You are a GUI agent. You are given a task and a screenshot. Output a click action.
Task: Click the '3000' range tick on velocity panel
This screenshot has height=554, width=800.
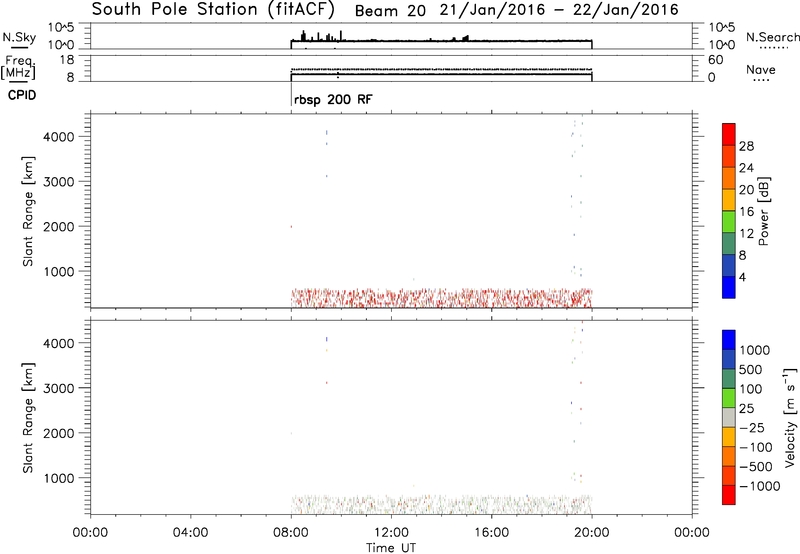point(59,388)
